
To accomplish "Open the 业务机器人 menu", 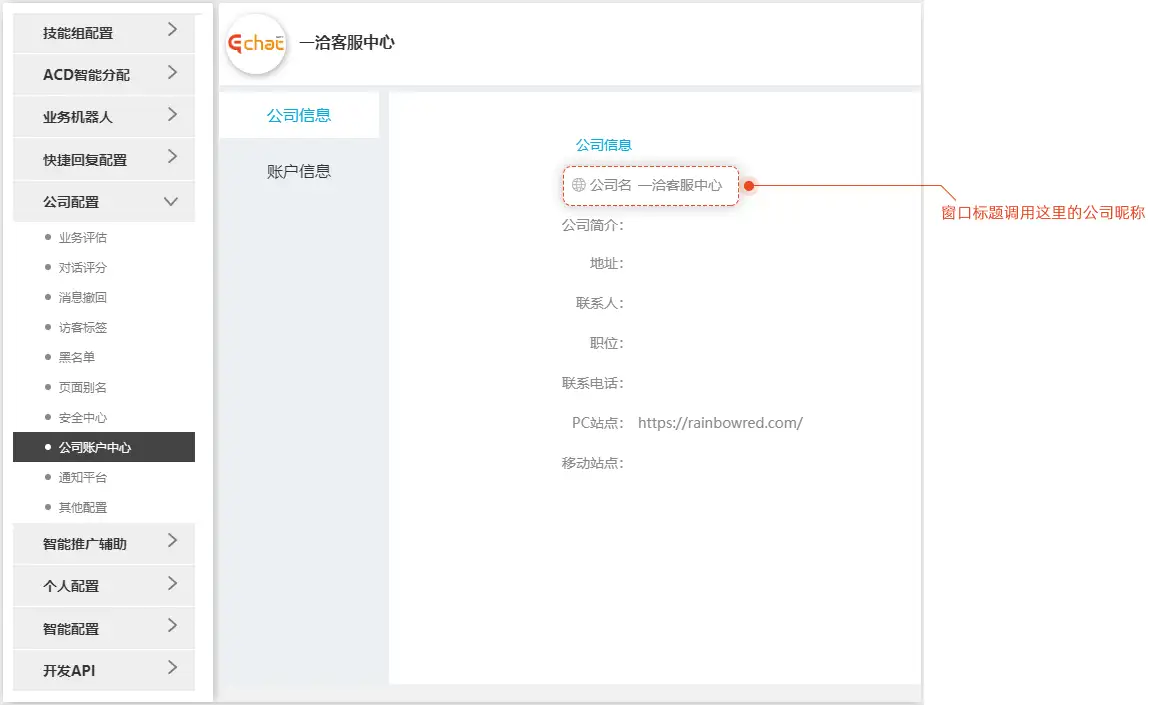I will click(x=104, y=117).
